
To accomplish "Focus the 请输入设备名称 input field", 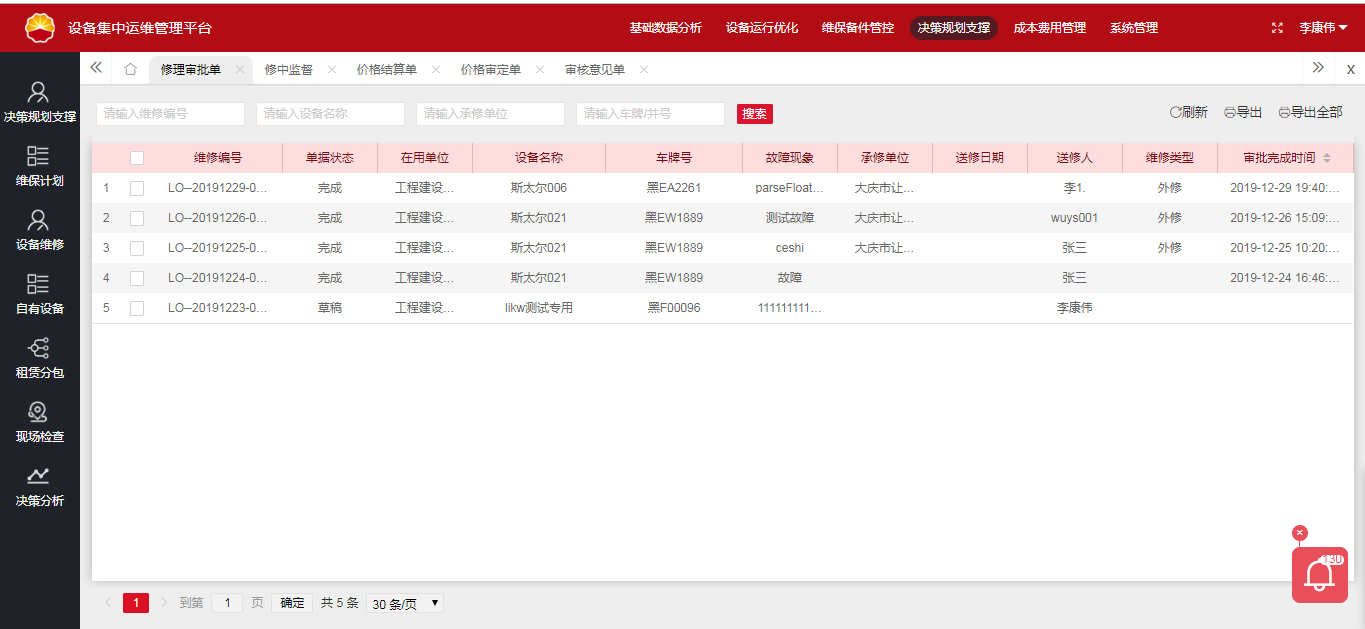I will pos(330,114).
